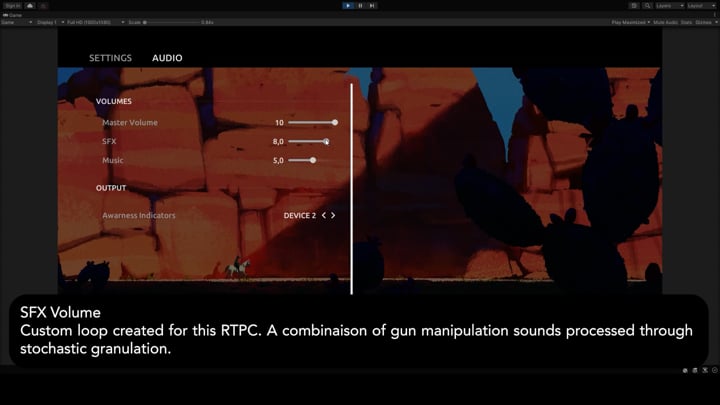Click the DEVICE 2 output label
Viewport: 720px width, 405px height.
(299, 215)
